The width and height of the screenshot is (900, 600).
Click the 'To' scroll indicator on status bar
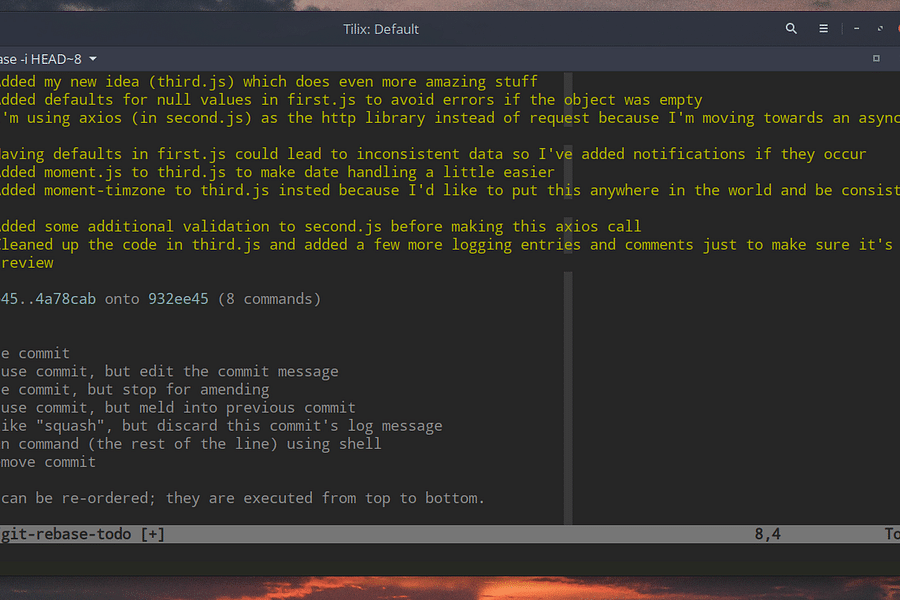[x=891, y=534]
